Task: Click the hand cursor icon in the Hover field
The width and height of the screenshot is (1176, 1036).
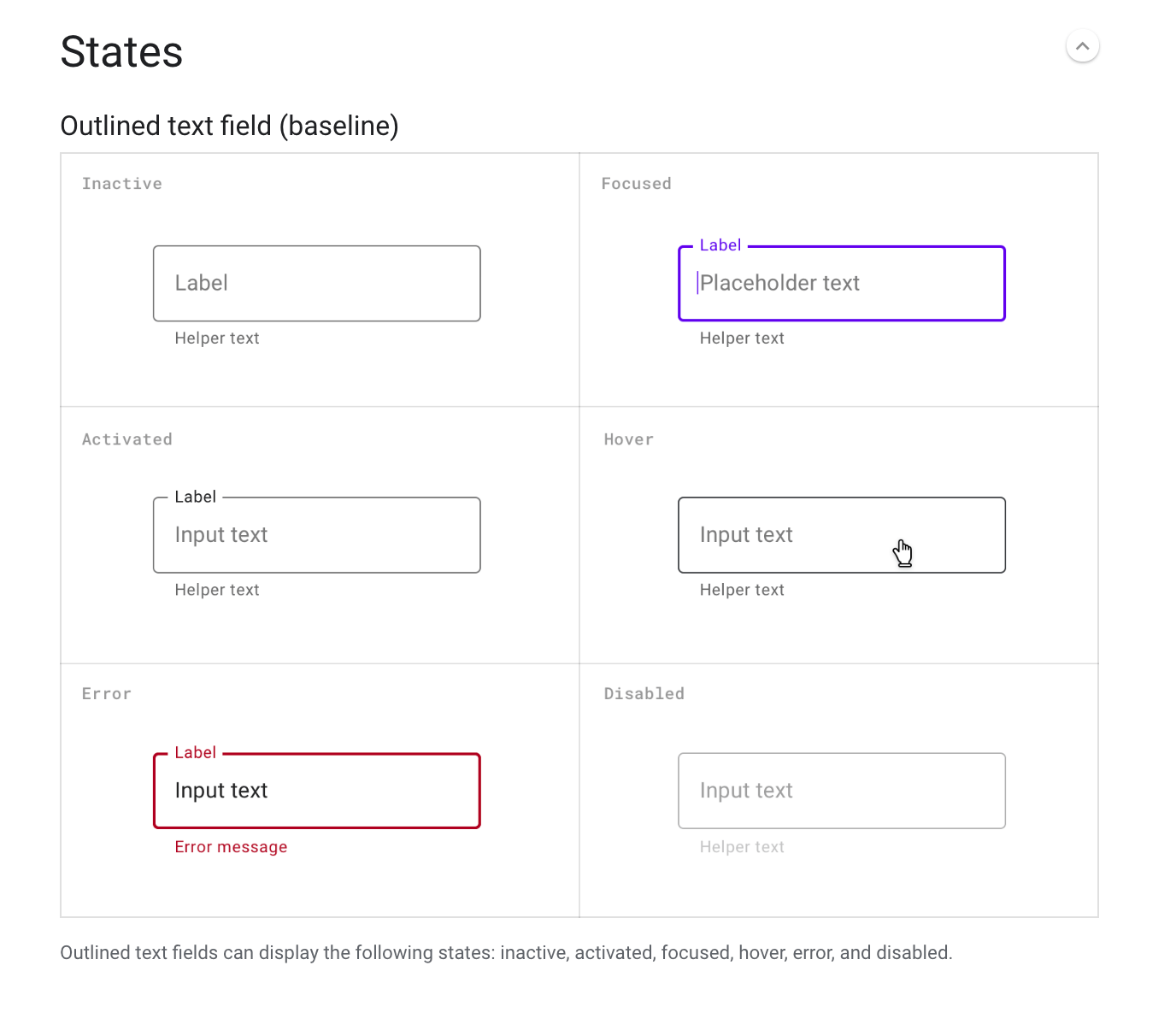Action: (x=903, y=553)
